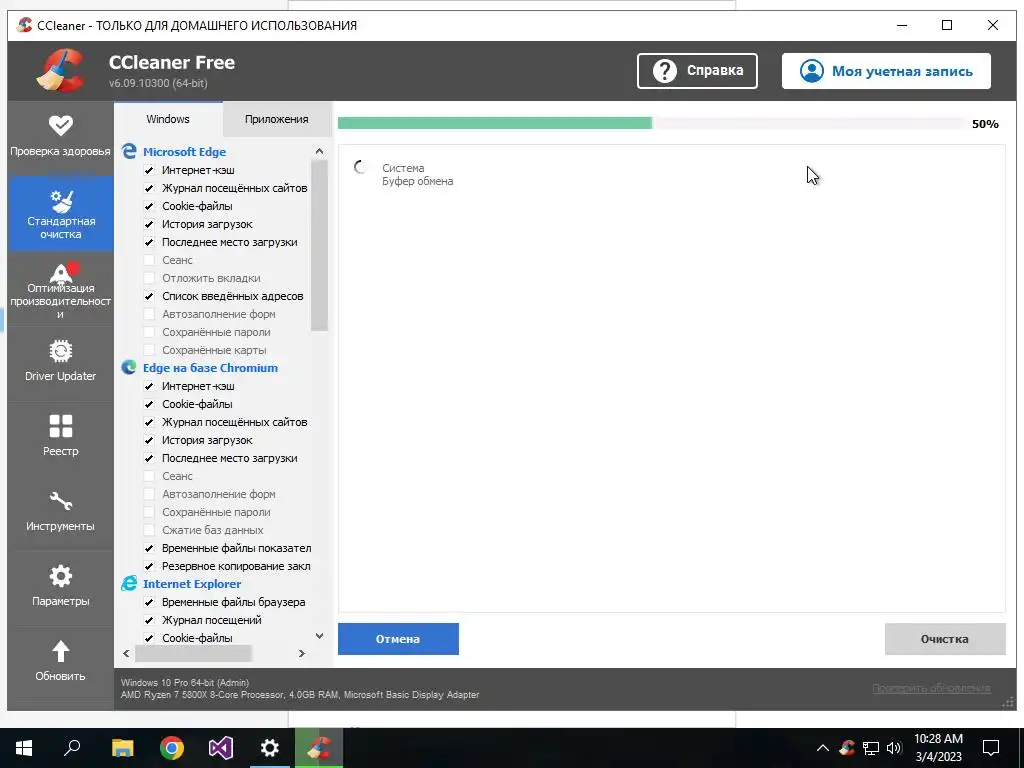Click Система Буфер обмена progress entry

[417, 174]
